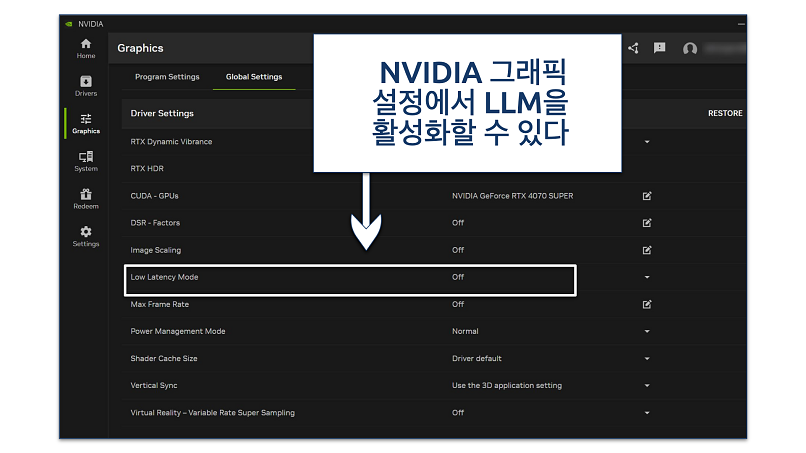Image resolution: width=806 pixels, height=453 pixels.
Task: Open the System sidebar icon
Action: pos(85,161)
